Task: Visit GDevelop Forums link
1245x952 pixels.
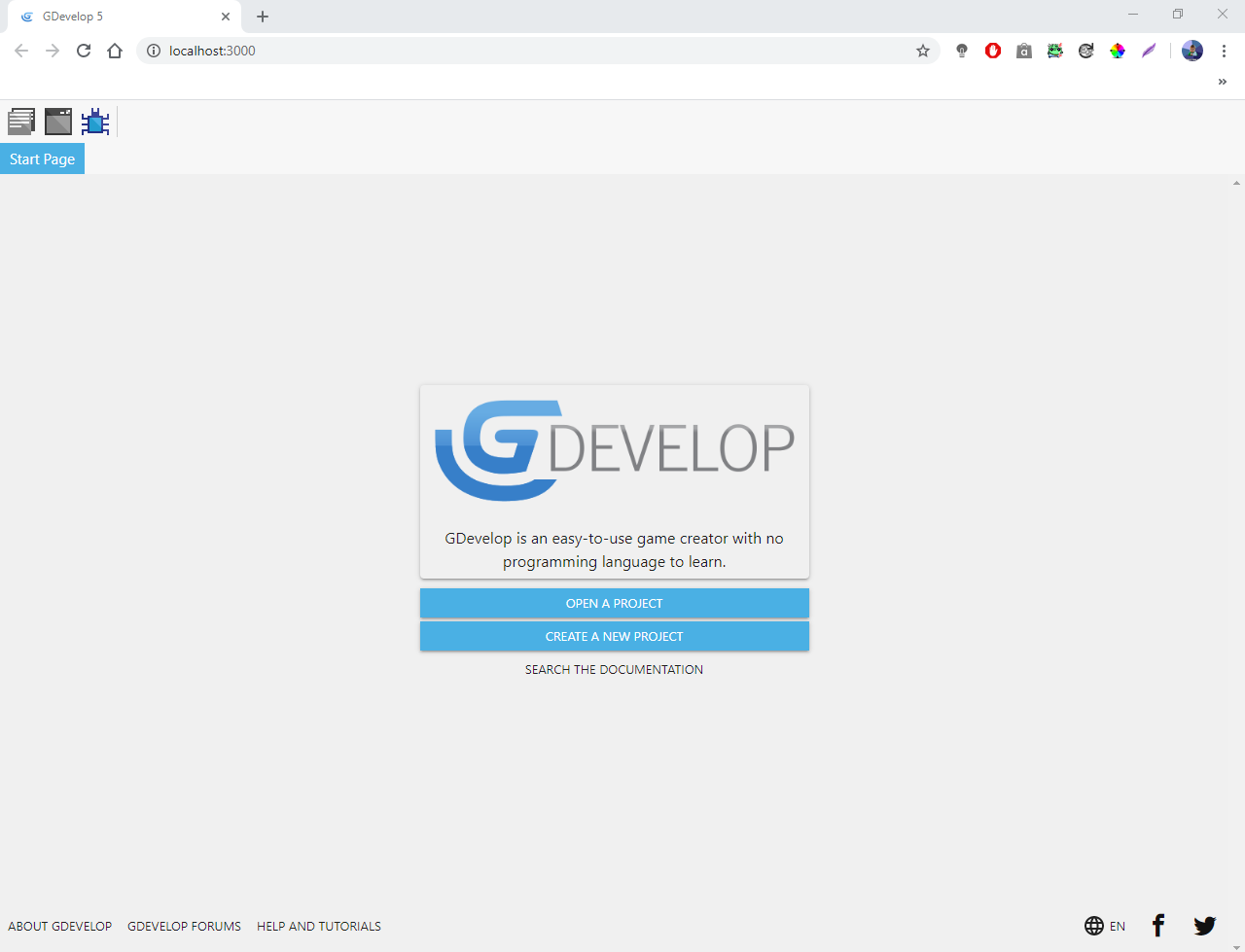Action: click(x=184, y=926)
